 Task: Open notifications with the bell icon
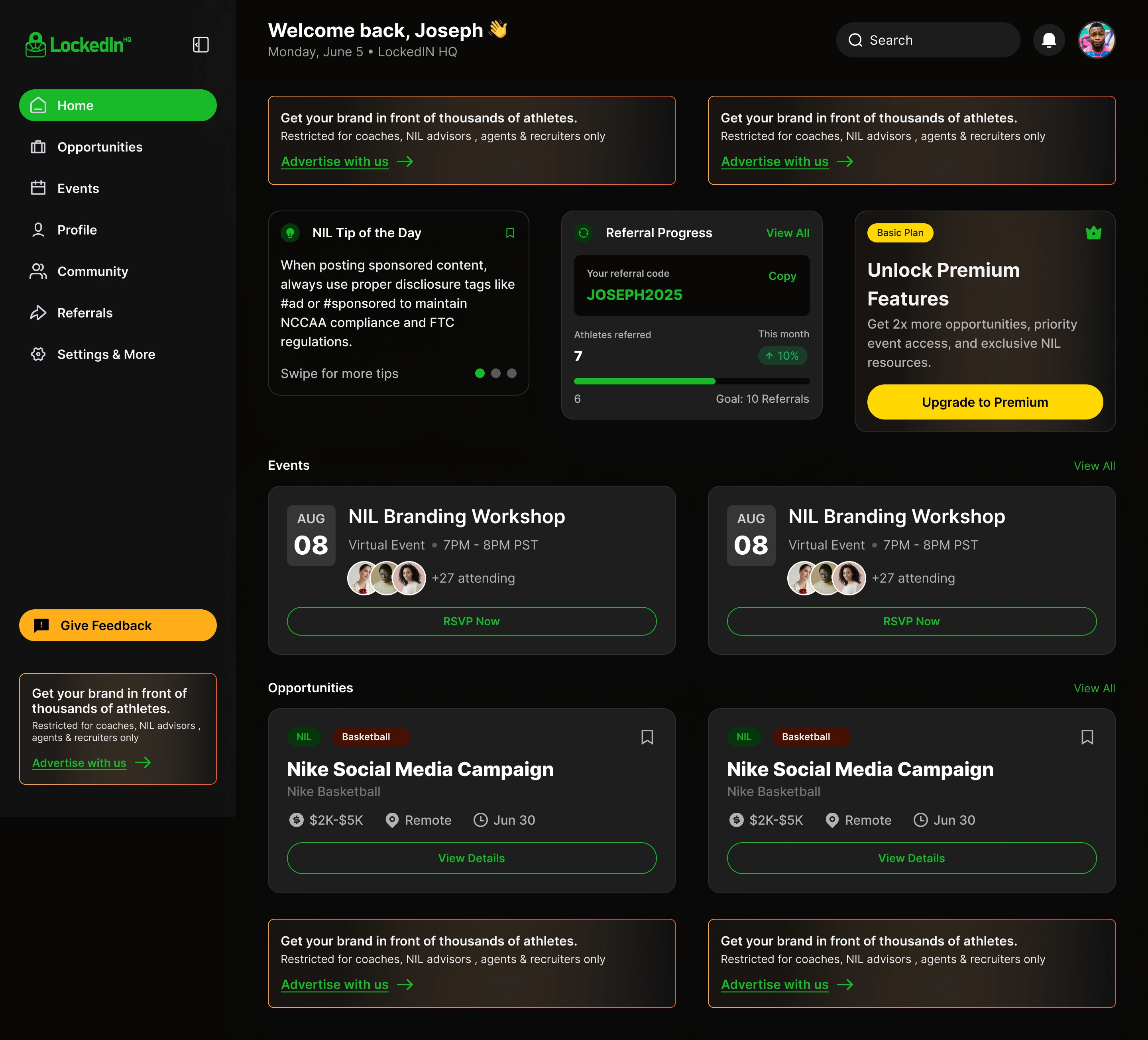tap(1049, 40)
